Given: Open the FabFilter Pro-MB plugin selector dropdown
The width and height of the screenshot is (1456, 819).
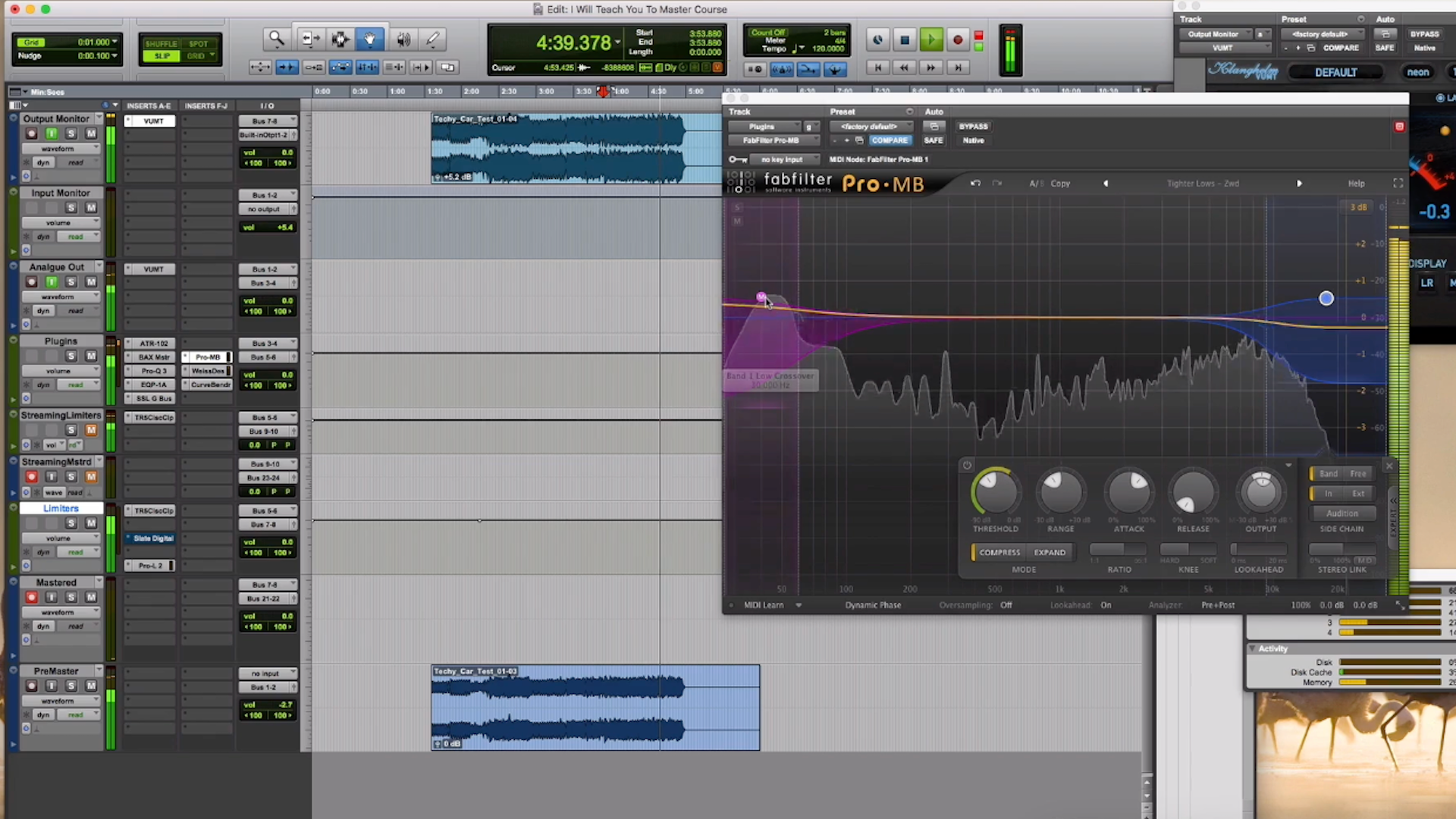Looking at the screenshot, I should (x=773, y=140).
